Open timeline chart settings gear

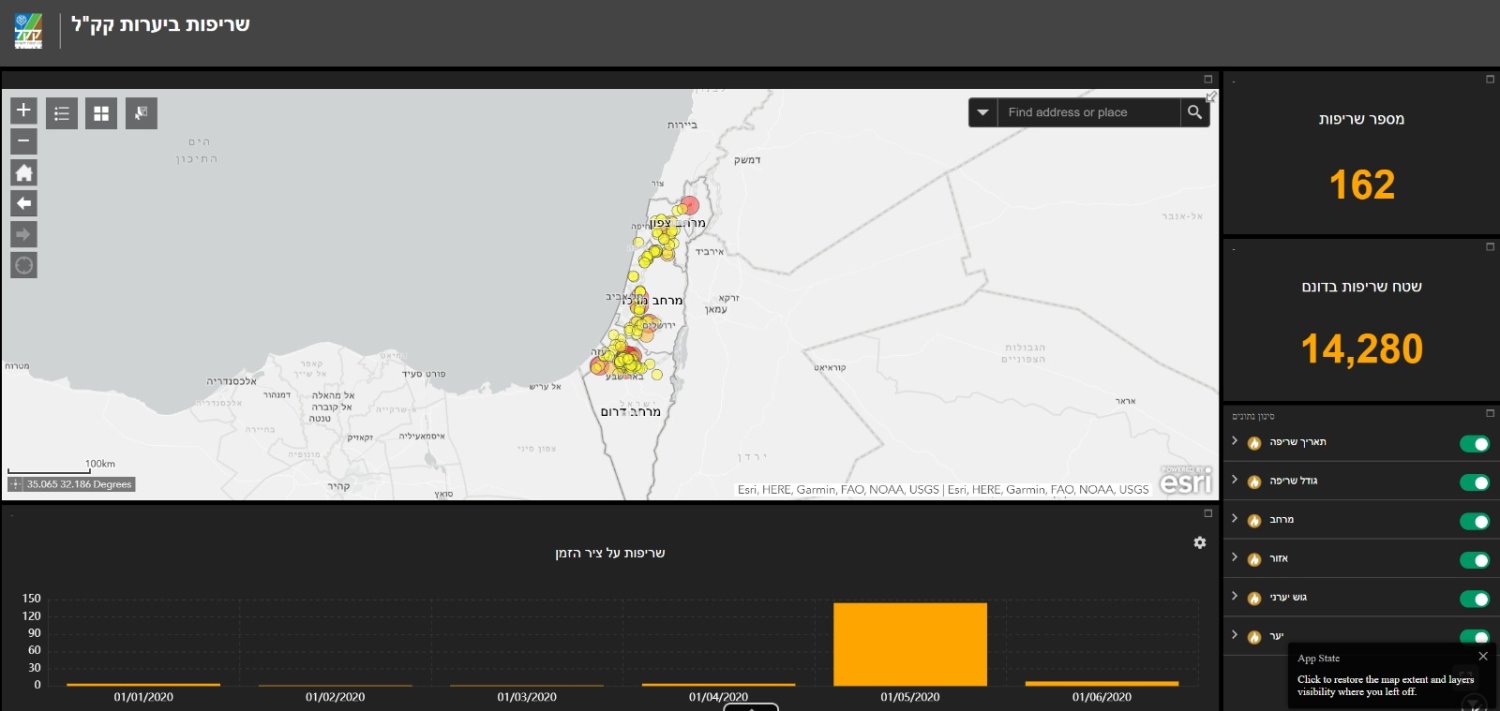click(x=1199, y=542)
